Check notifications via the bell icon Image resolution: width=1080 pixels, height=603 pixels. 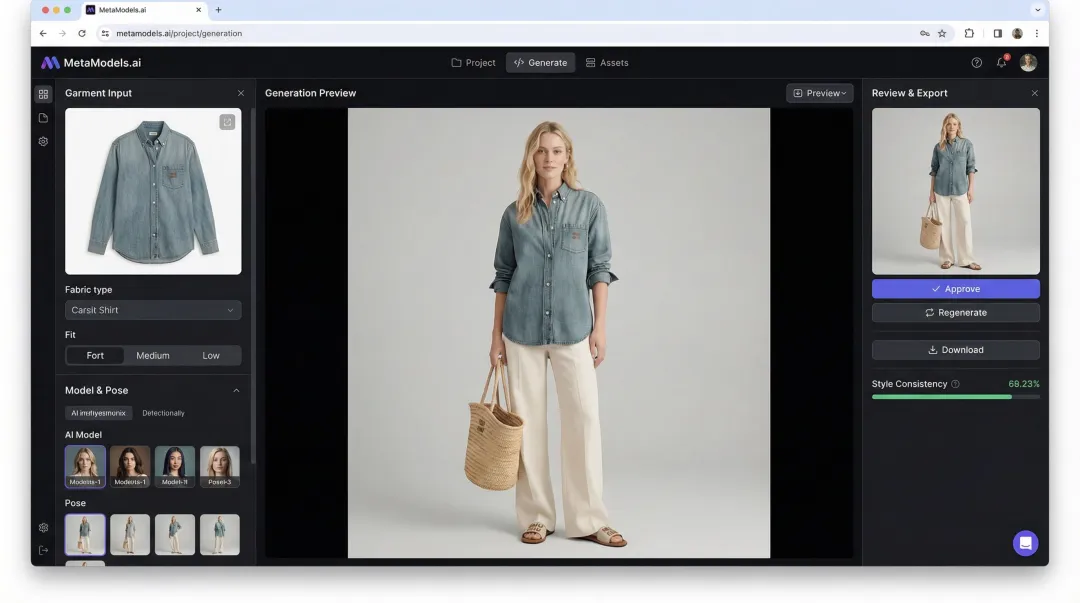click(1001, 62)
